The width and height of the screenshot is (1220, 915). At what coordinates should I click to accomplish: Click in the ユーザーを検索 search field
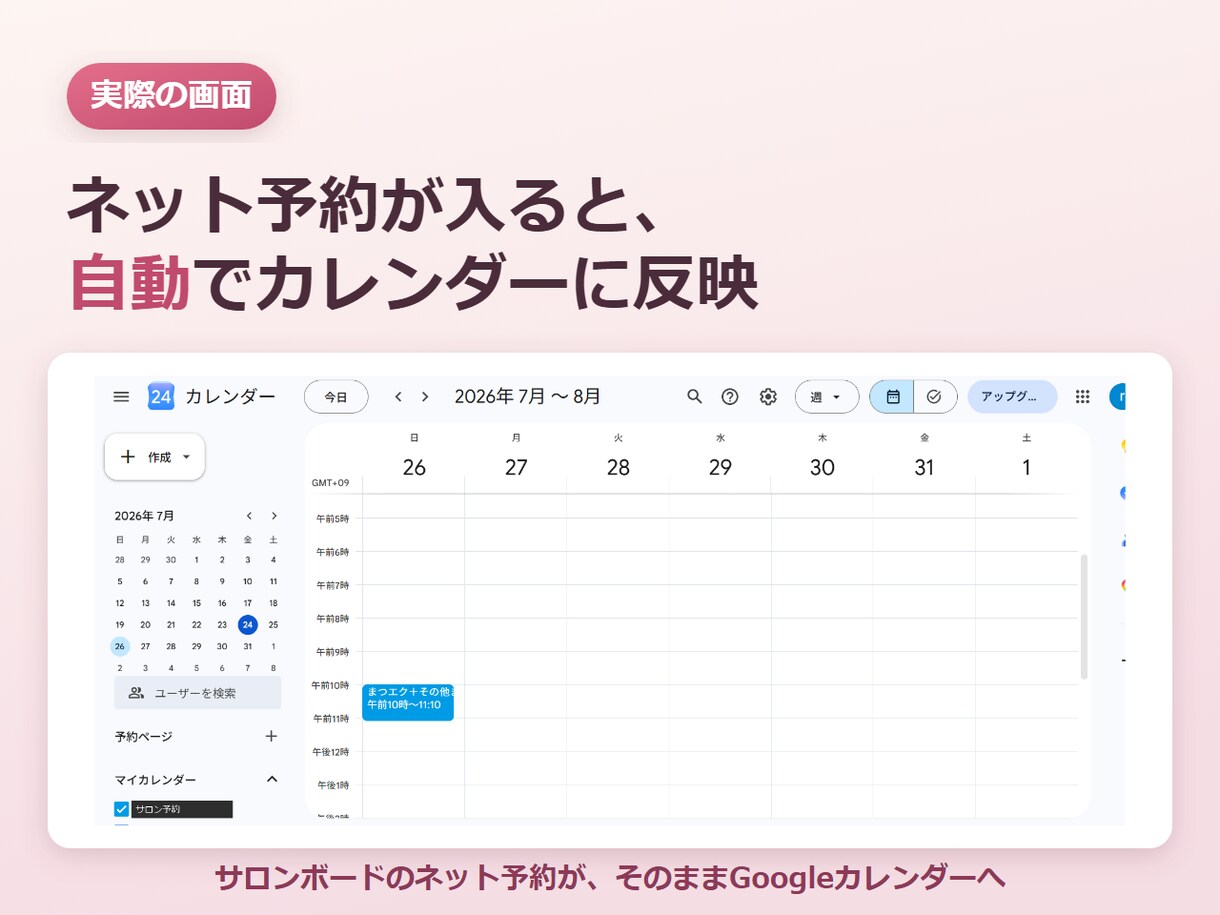[x=197, y=693]
